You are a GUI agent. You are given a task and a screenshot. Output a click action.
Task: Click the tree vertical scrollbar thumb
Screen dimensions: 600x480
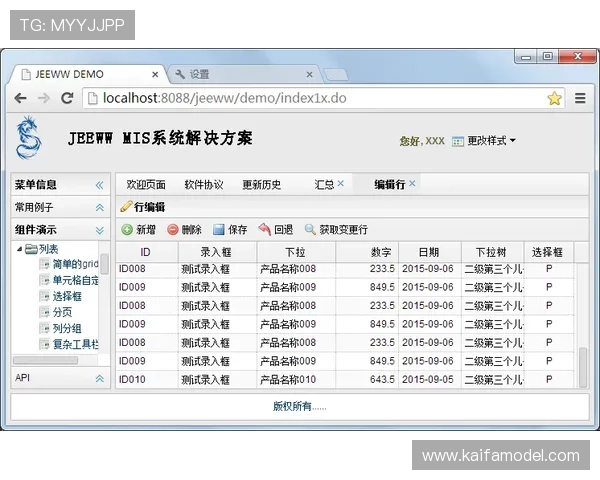(x=104, y=263)
